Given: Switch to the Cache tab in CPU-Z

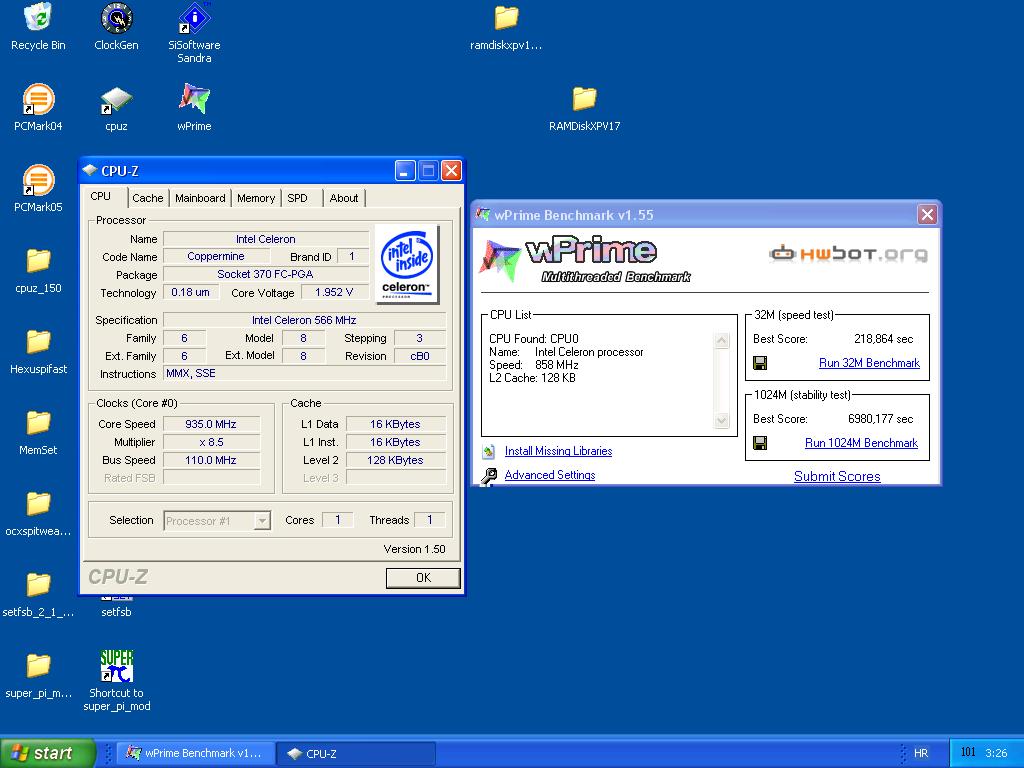Looking at the screenshot, I should pyautogui.click(x=148, y=198).
